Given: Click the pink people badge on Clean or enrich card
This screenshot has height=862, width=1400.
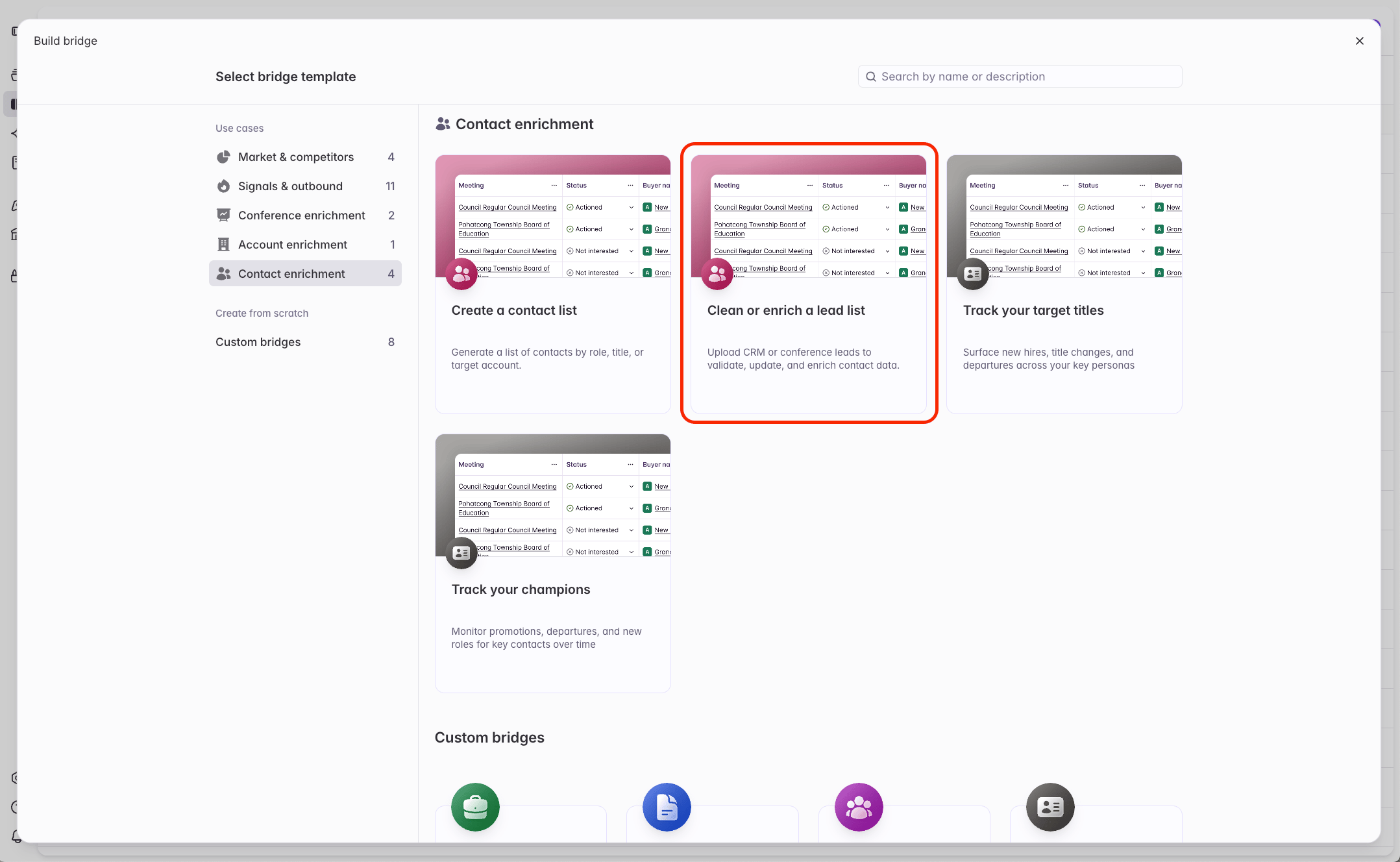Looking at the screenshot, I should (x=717, y=274).
